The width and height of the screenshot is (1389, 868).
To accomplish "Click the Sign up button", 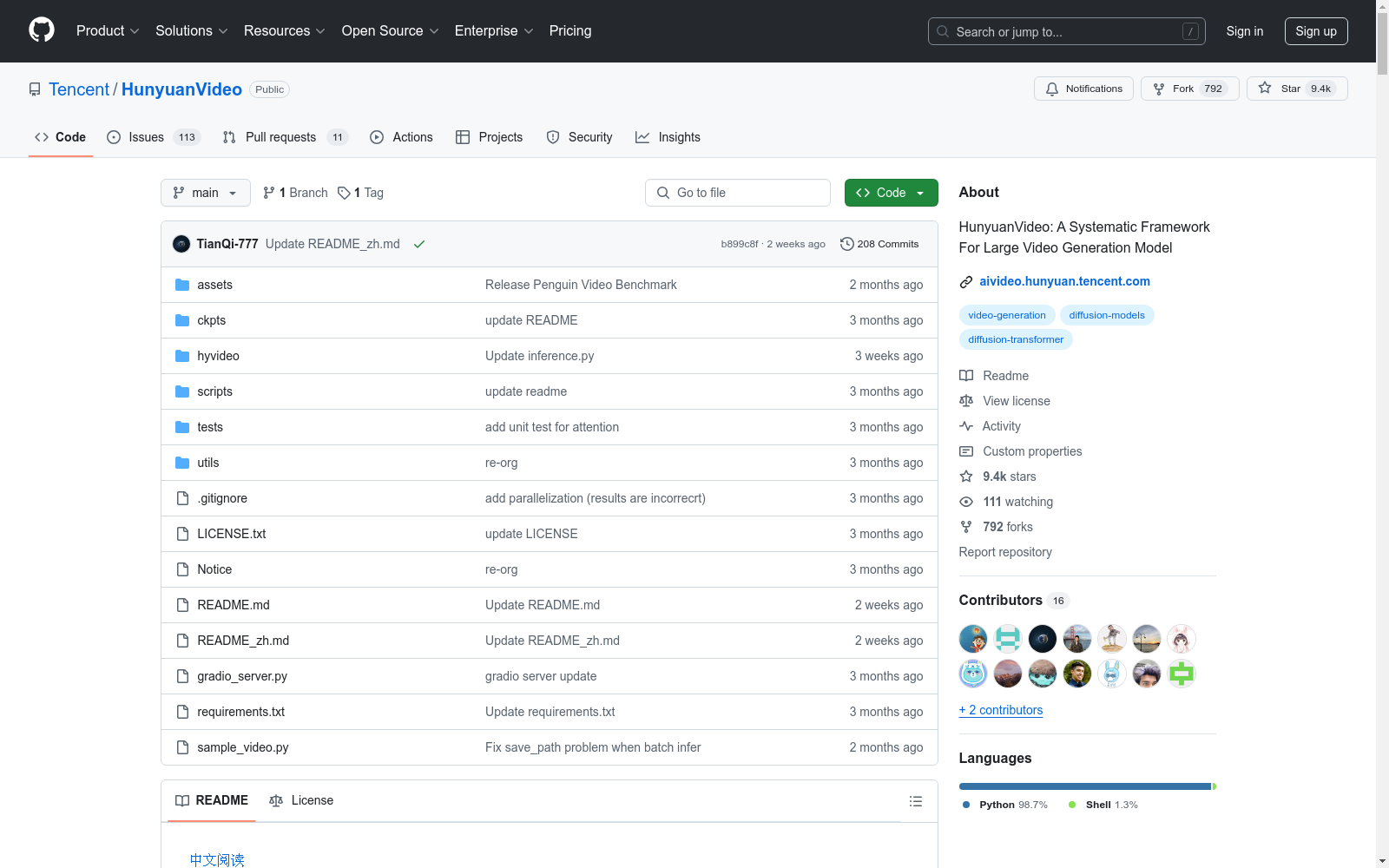I will pyautogui.click(x=1316, y=31).
